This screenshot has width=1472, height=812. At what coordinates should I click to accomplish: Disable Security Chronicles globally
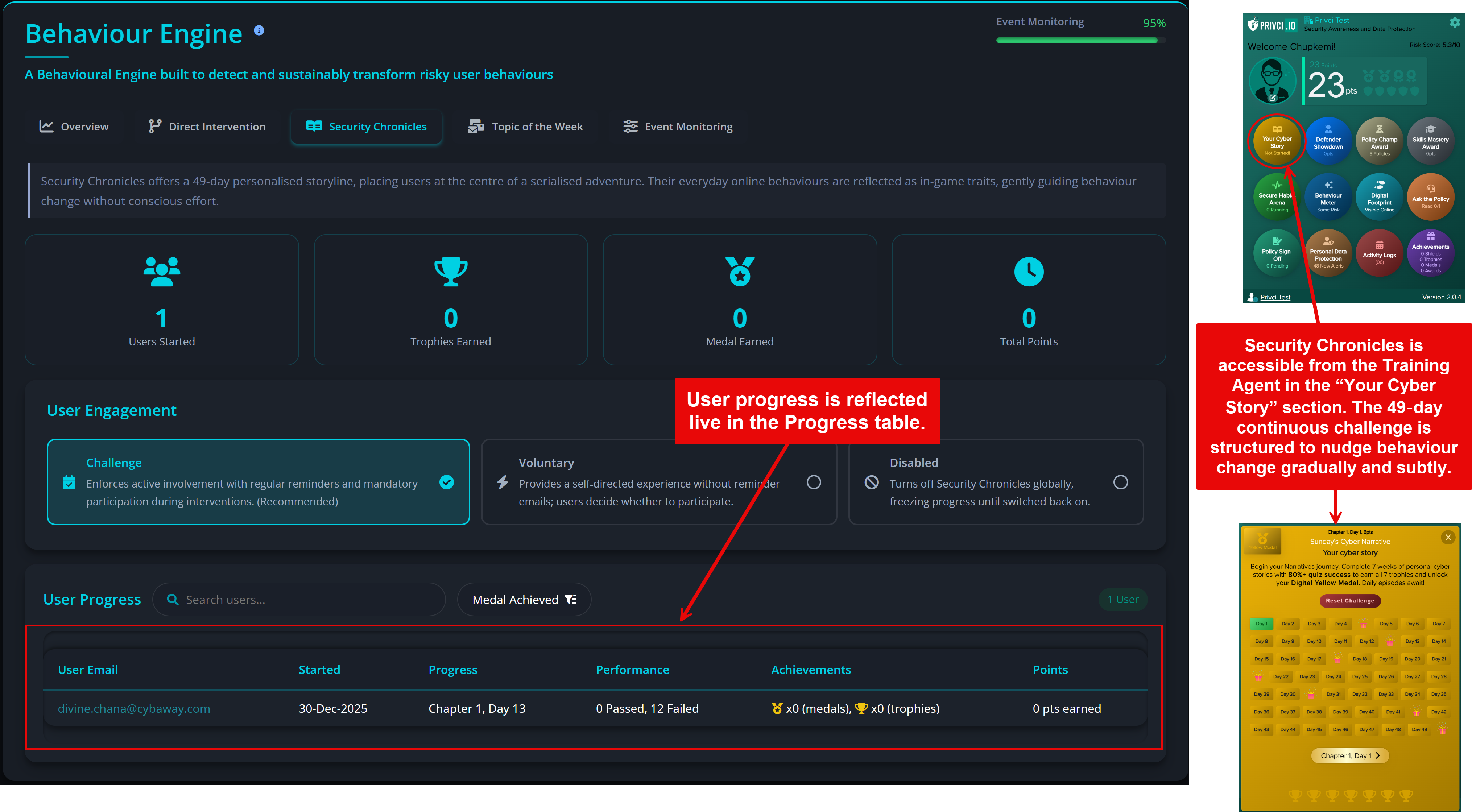pos(1121,482)
